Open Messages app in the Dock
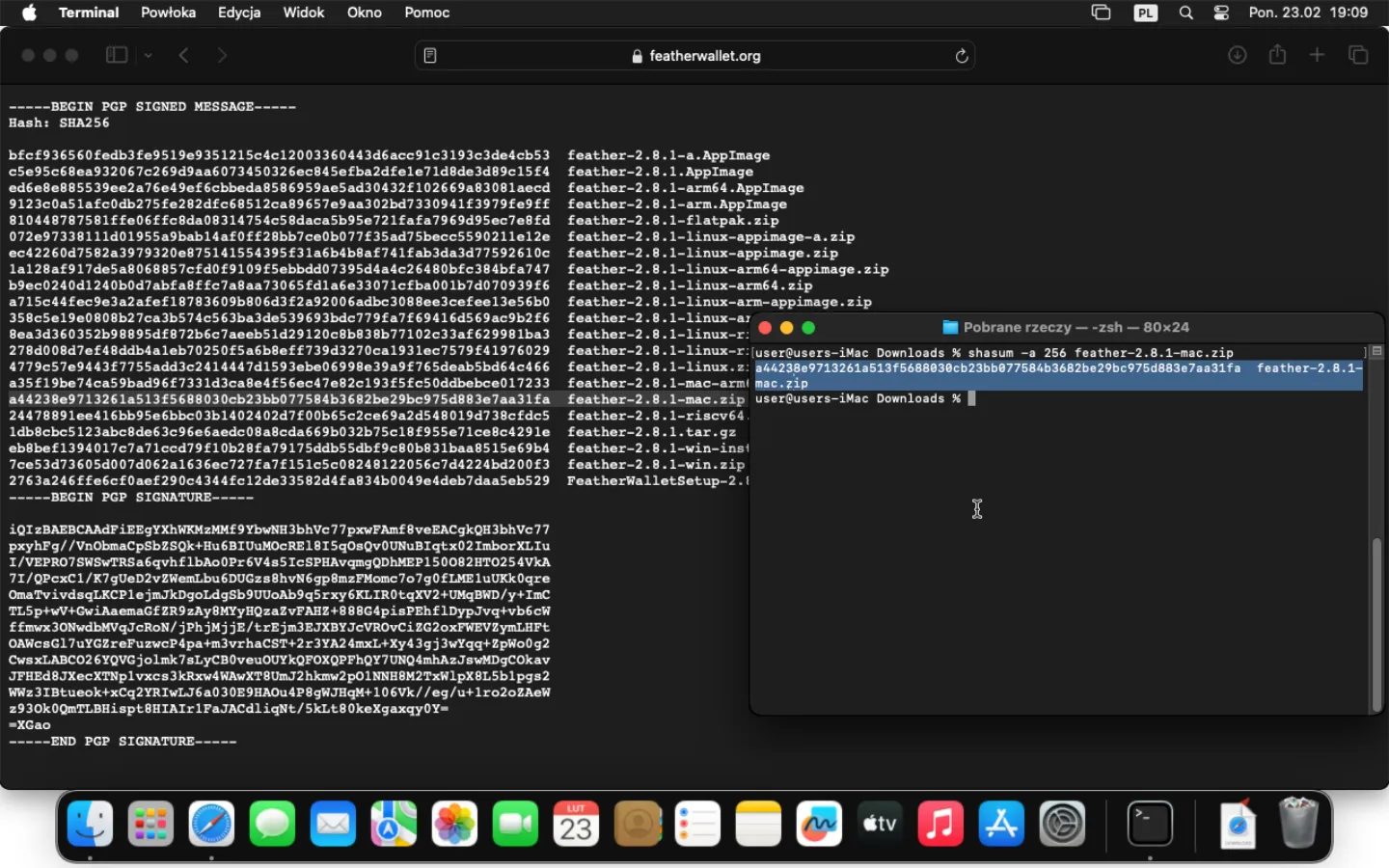This screenshot has height=868, width=1389. click(272, 825)
